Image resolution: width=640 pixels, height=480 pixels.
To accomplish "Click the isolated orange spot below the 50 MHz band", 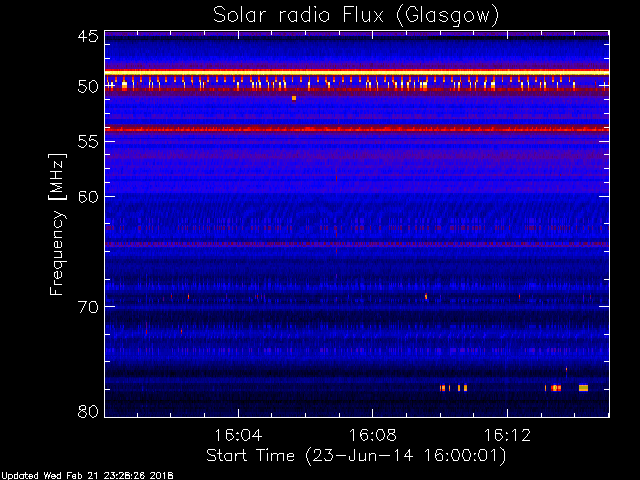I will [x=294, y=98].
